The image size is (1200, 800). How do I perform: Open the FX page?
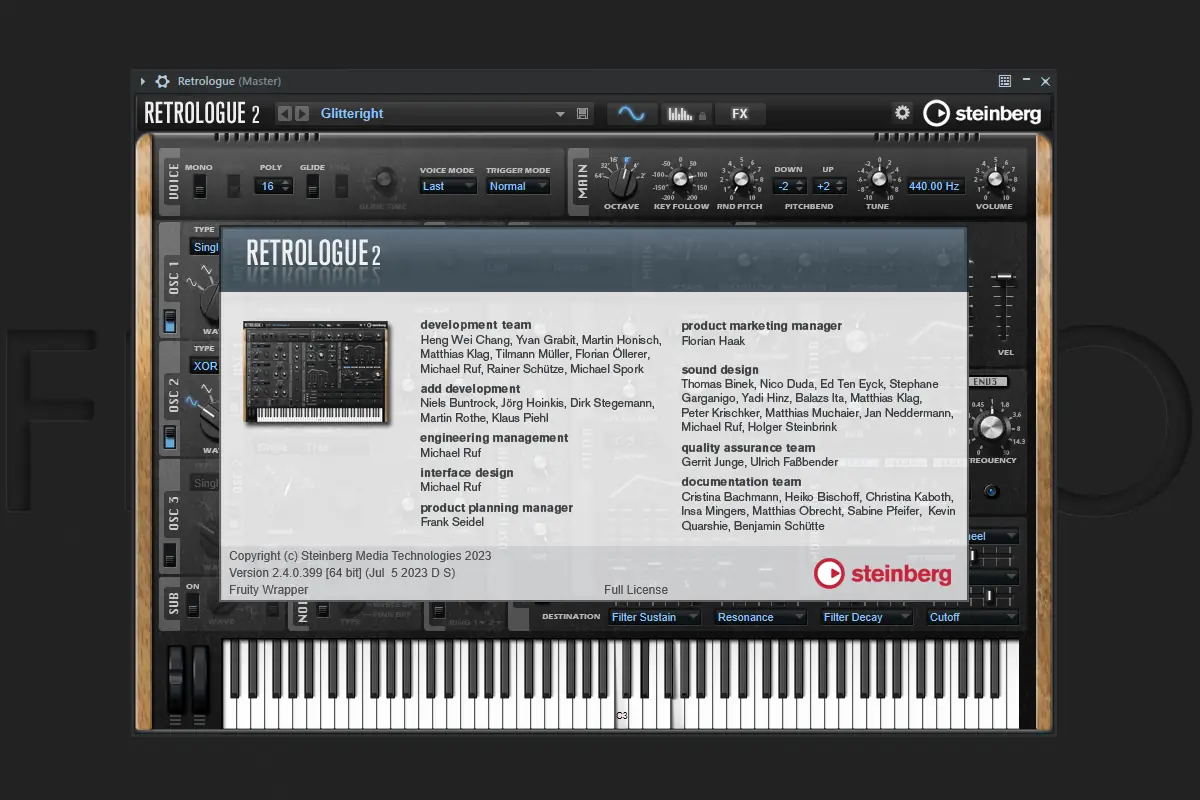click(x=740, y=114)
